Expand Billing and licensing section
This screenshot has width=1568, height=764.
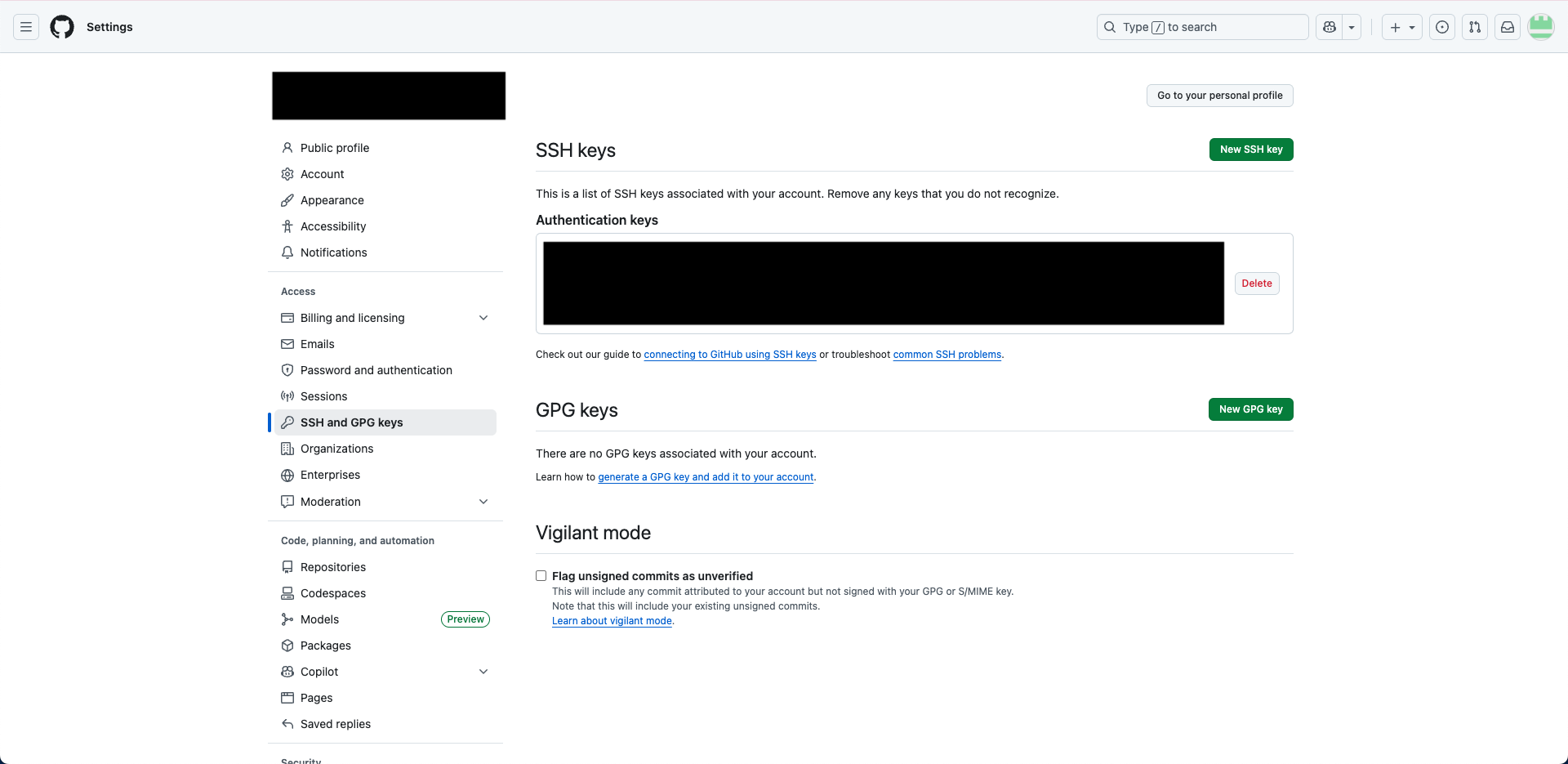tap(483, 318)
